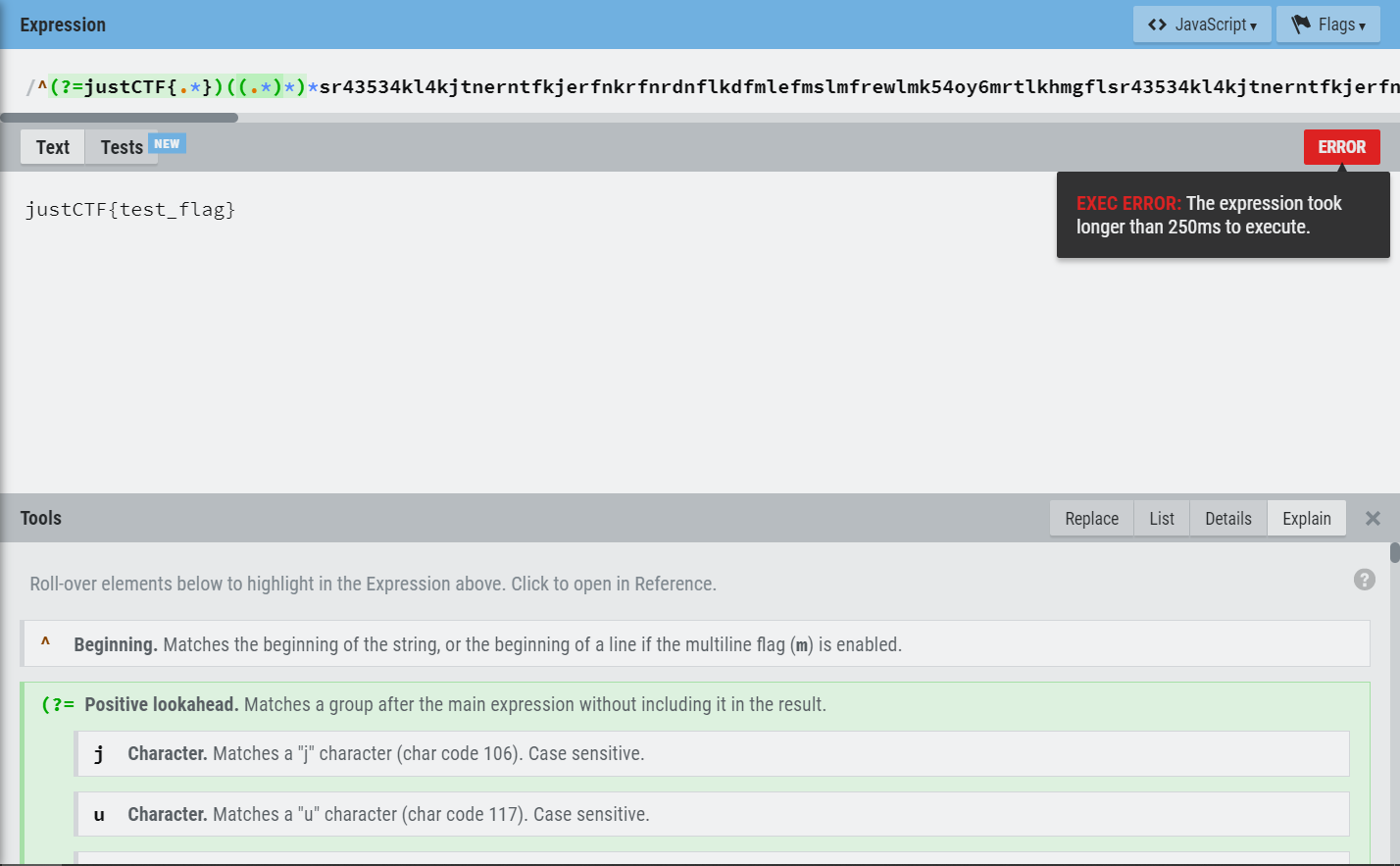Click the Tools panel header title
This screenshot has height=866, width=1400.
coord(41,519)
